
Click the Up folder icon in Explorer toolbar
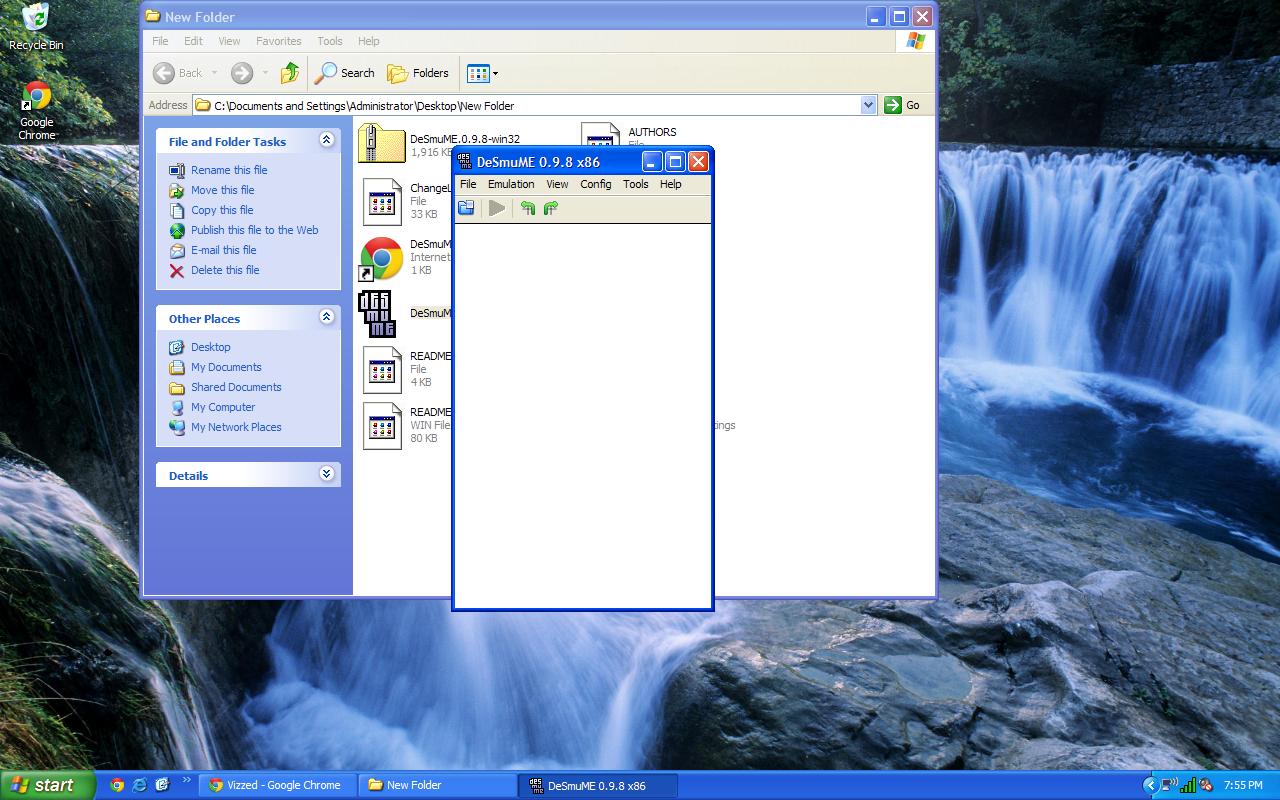(x=290, y=73)
